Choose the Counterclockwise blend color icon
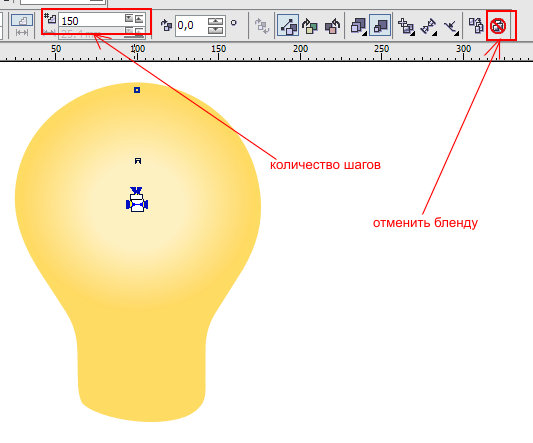The height and width of the screenshot is (443, 533). click(x=332, y=26)
